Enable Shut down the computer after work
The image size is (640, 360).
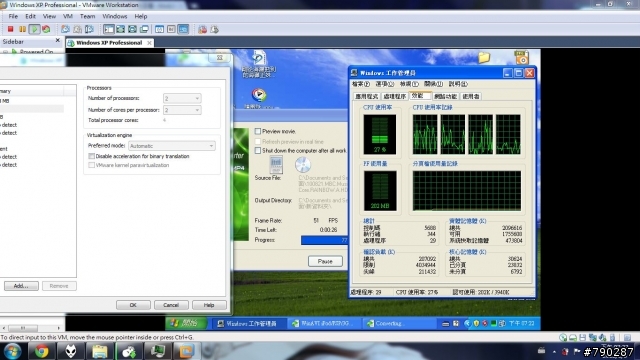point(258,151)
